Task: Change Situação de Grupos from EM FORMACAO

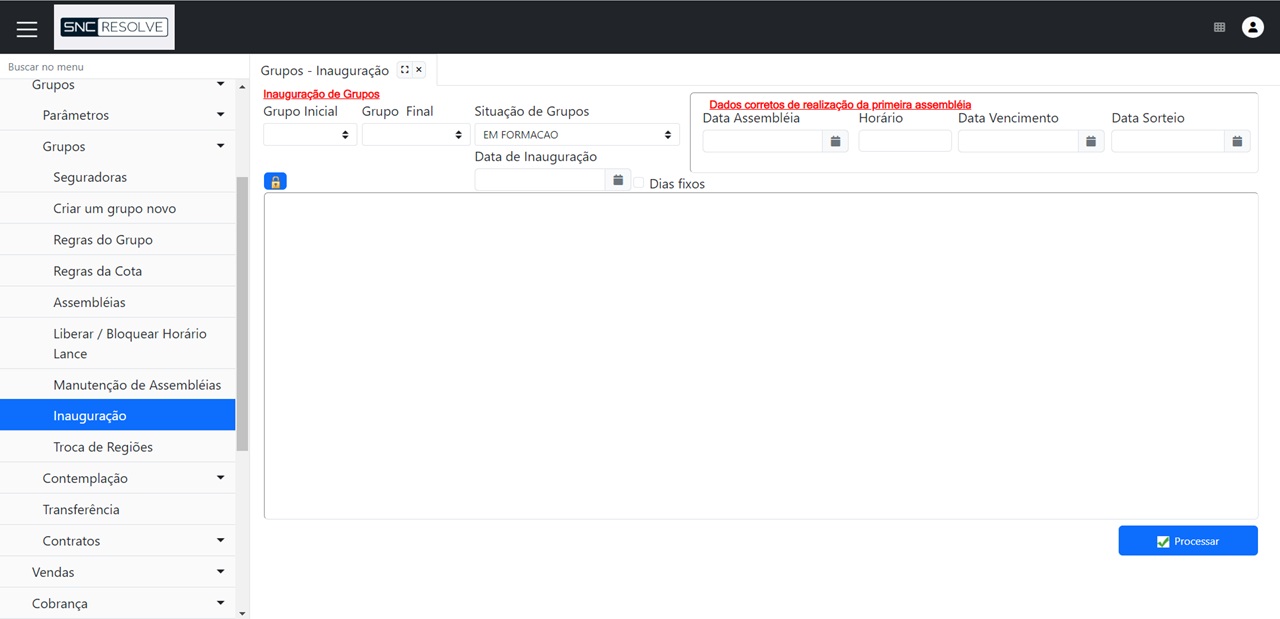Action: click(x=576, y=134)
